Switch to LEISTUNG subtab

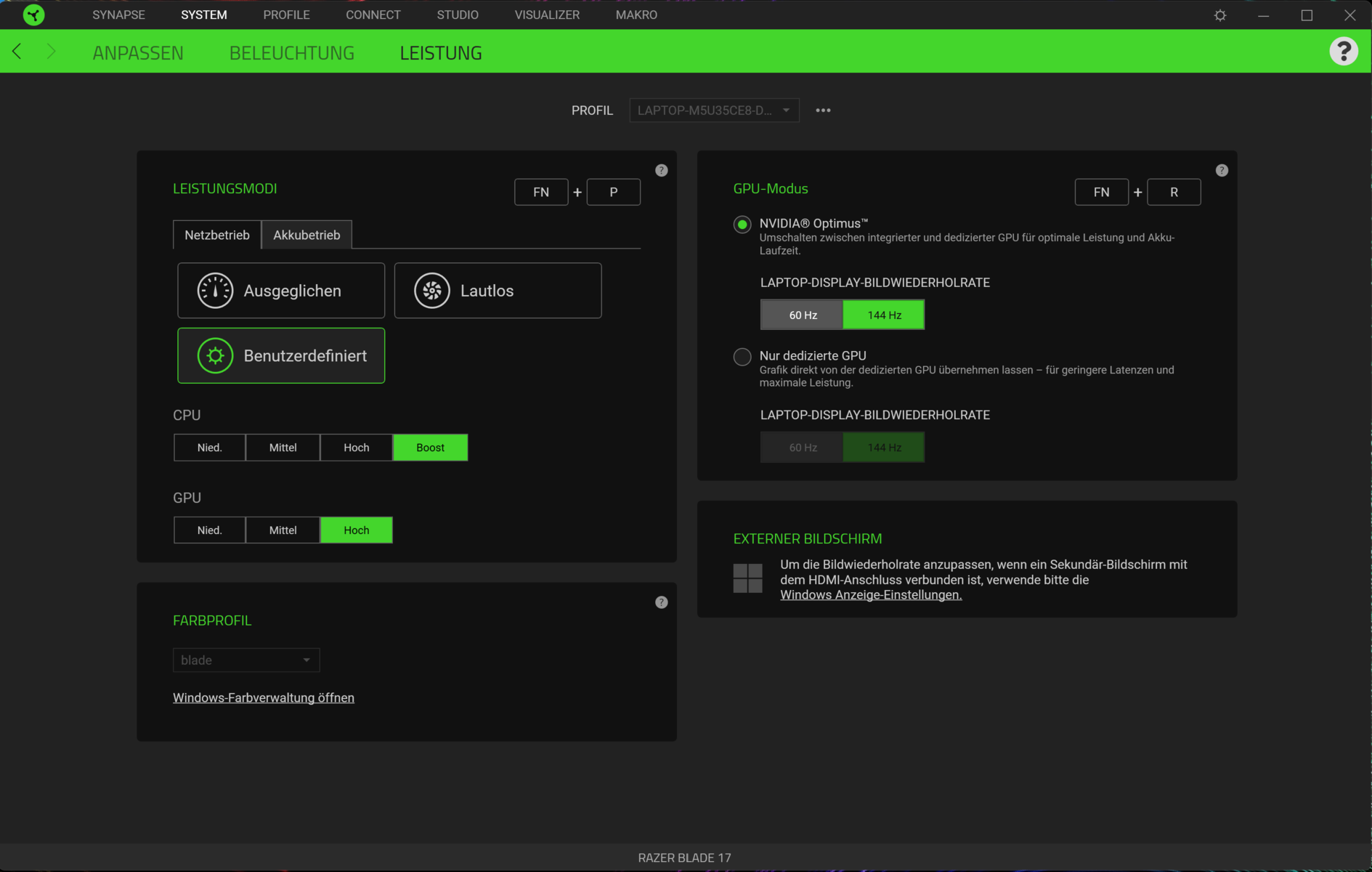[x=441, y=52]
